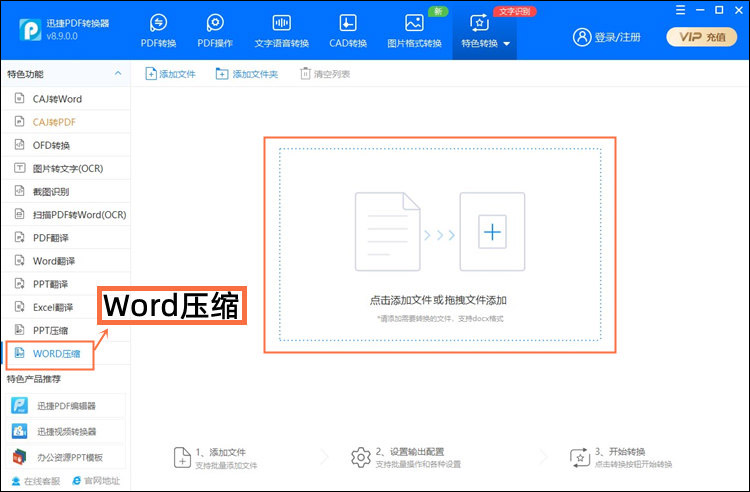The height and width of the screenshot is (492, 750).
Task: Click the plus add-file icon
Action: 492,232
